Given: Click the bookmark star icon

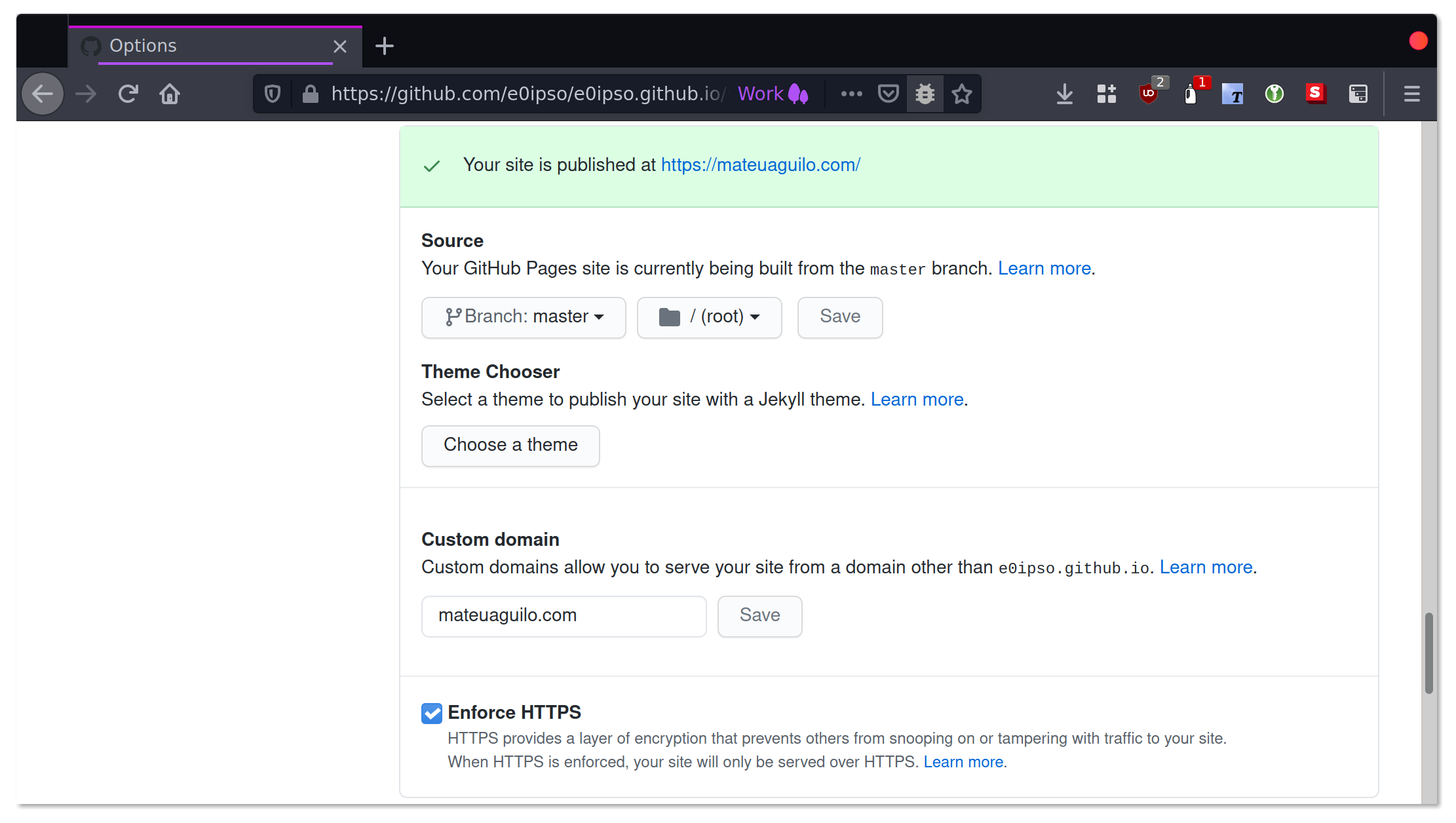Looking at the screenshot, I should tap(961, 93).
